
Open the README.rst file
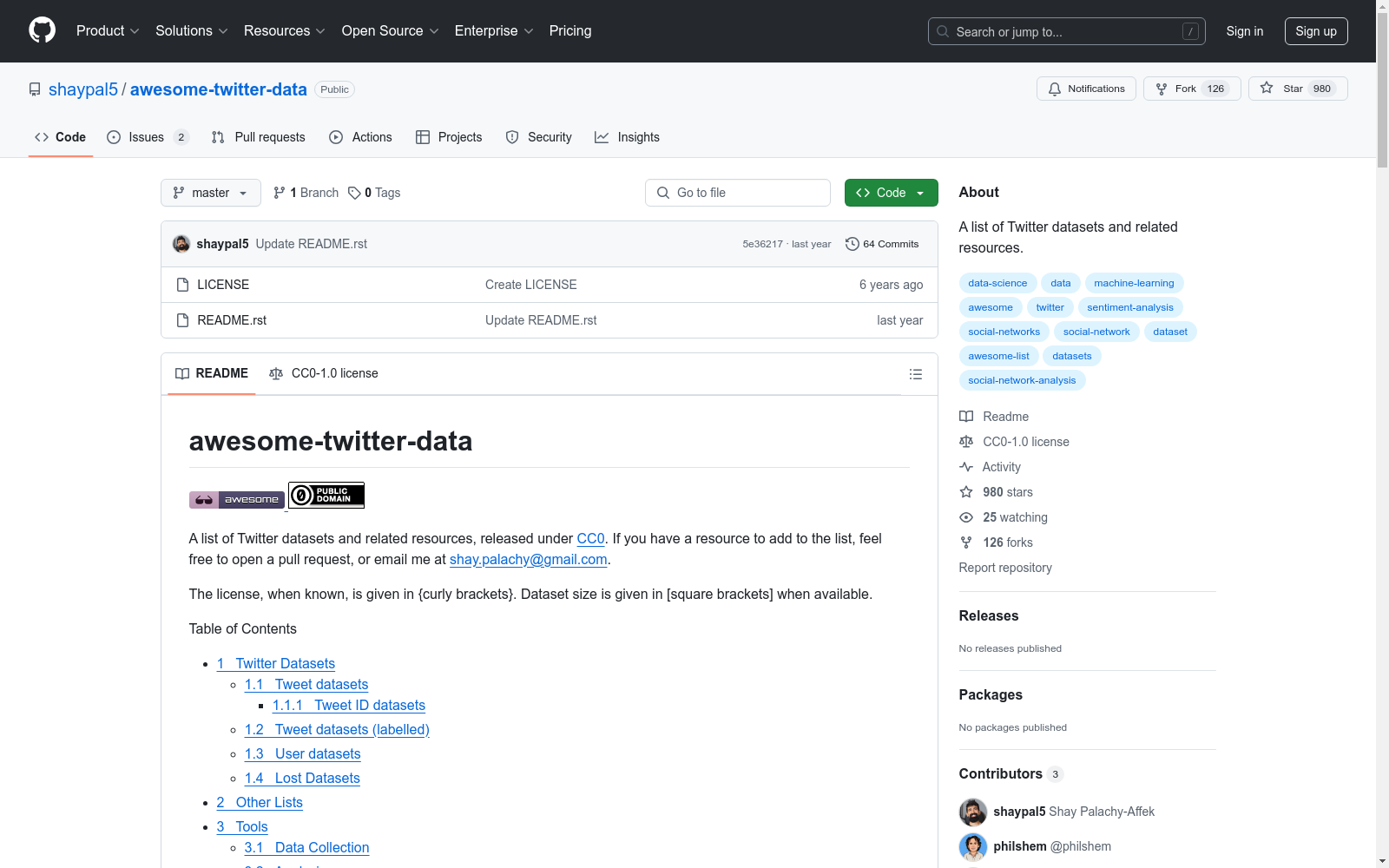(232, 320)
